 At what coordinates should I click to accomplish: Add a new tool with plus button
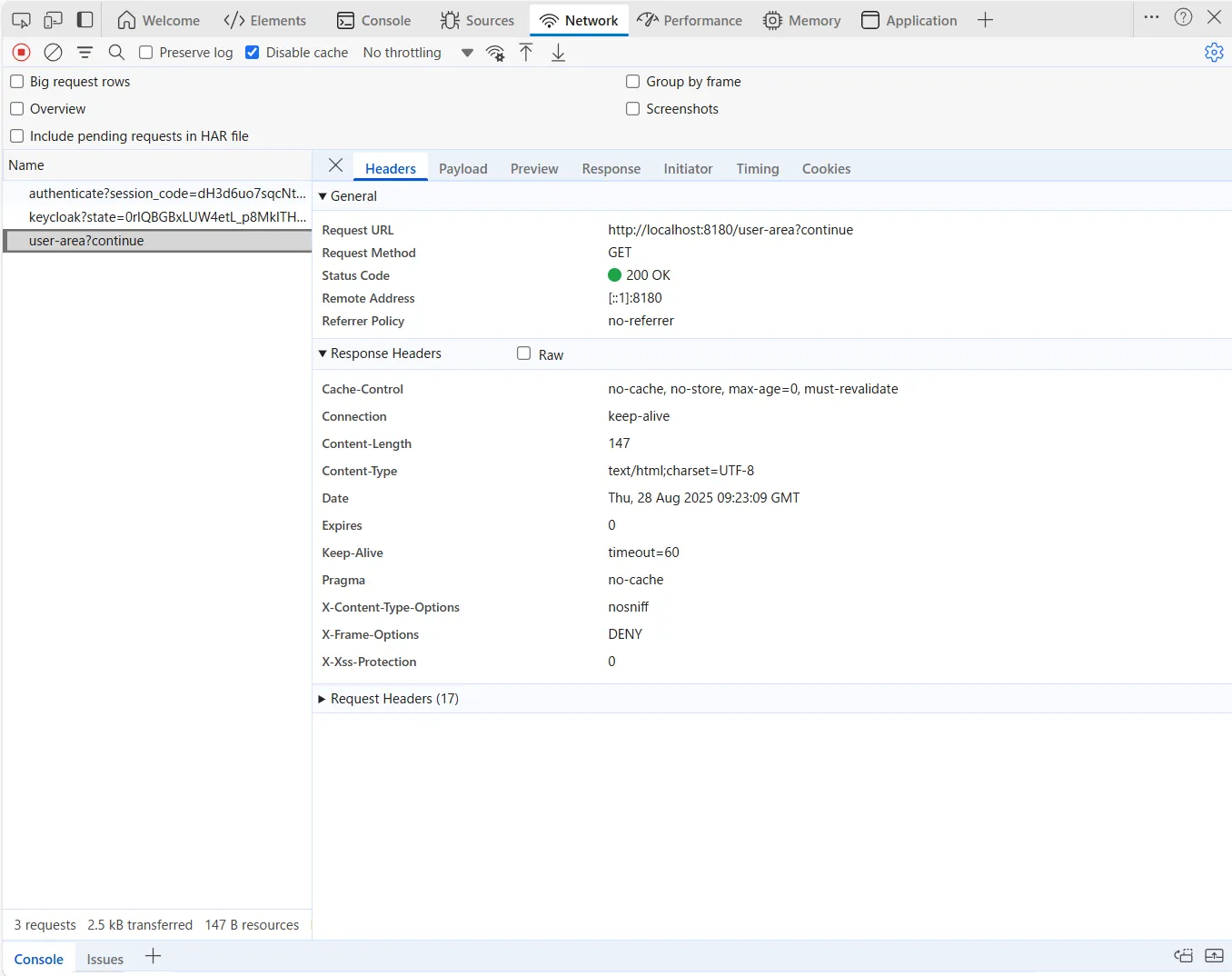pos(985,20)
